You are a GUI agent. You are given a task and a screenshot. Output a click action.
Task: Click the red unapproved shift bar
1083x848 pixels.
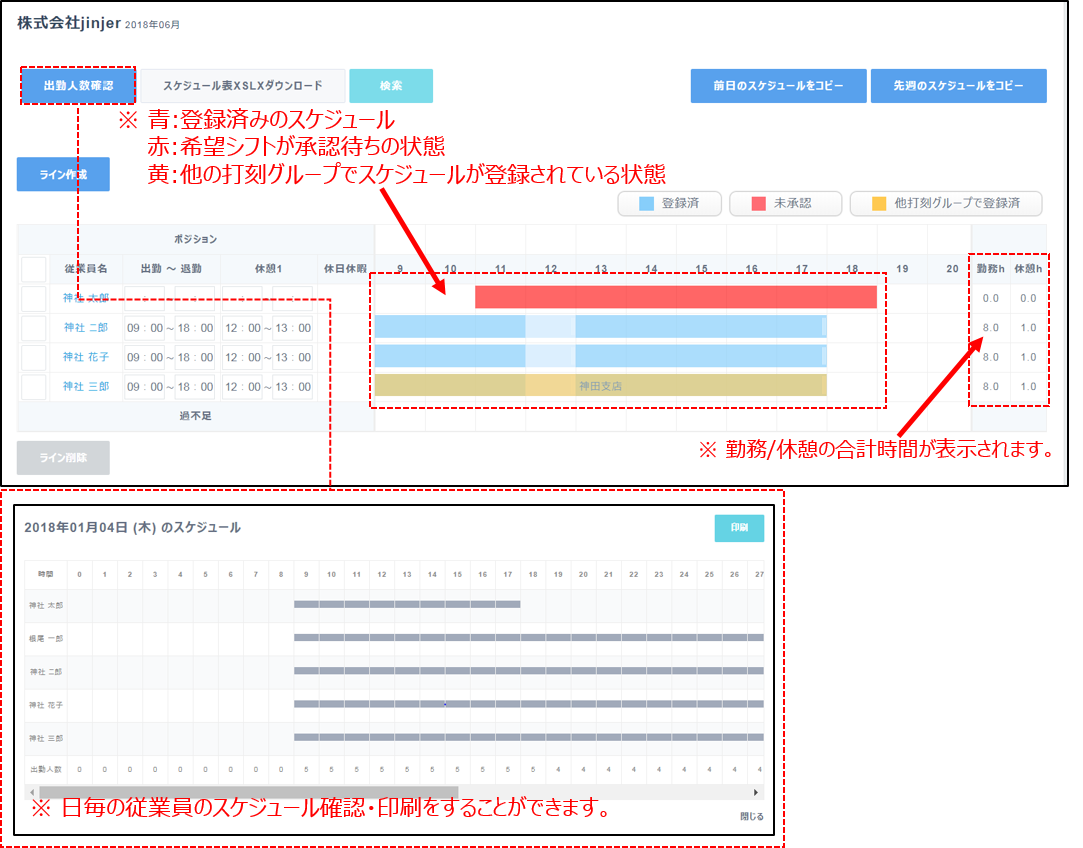coord(675,297)
